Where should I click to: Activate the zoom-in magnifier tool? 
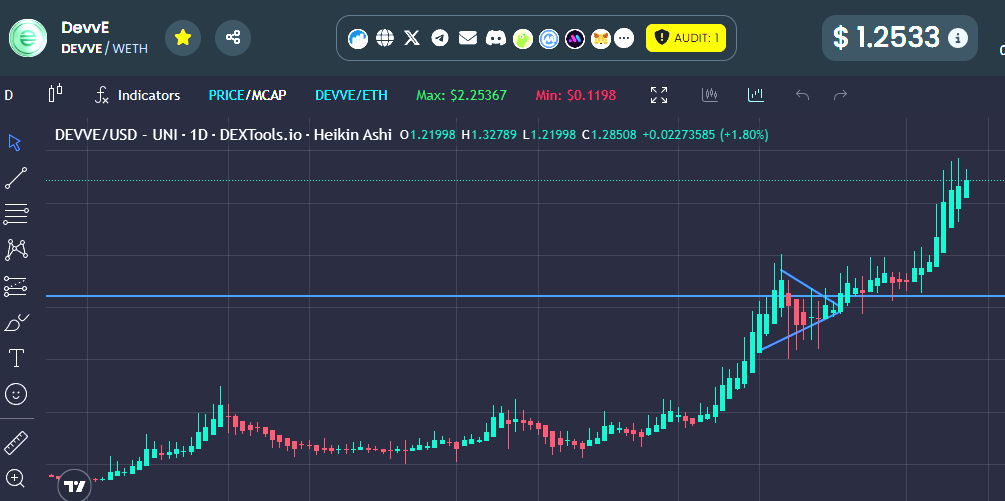coord(15,478)
